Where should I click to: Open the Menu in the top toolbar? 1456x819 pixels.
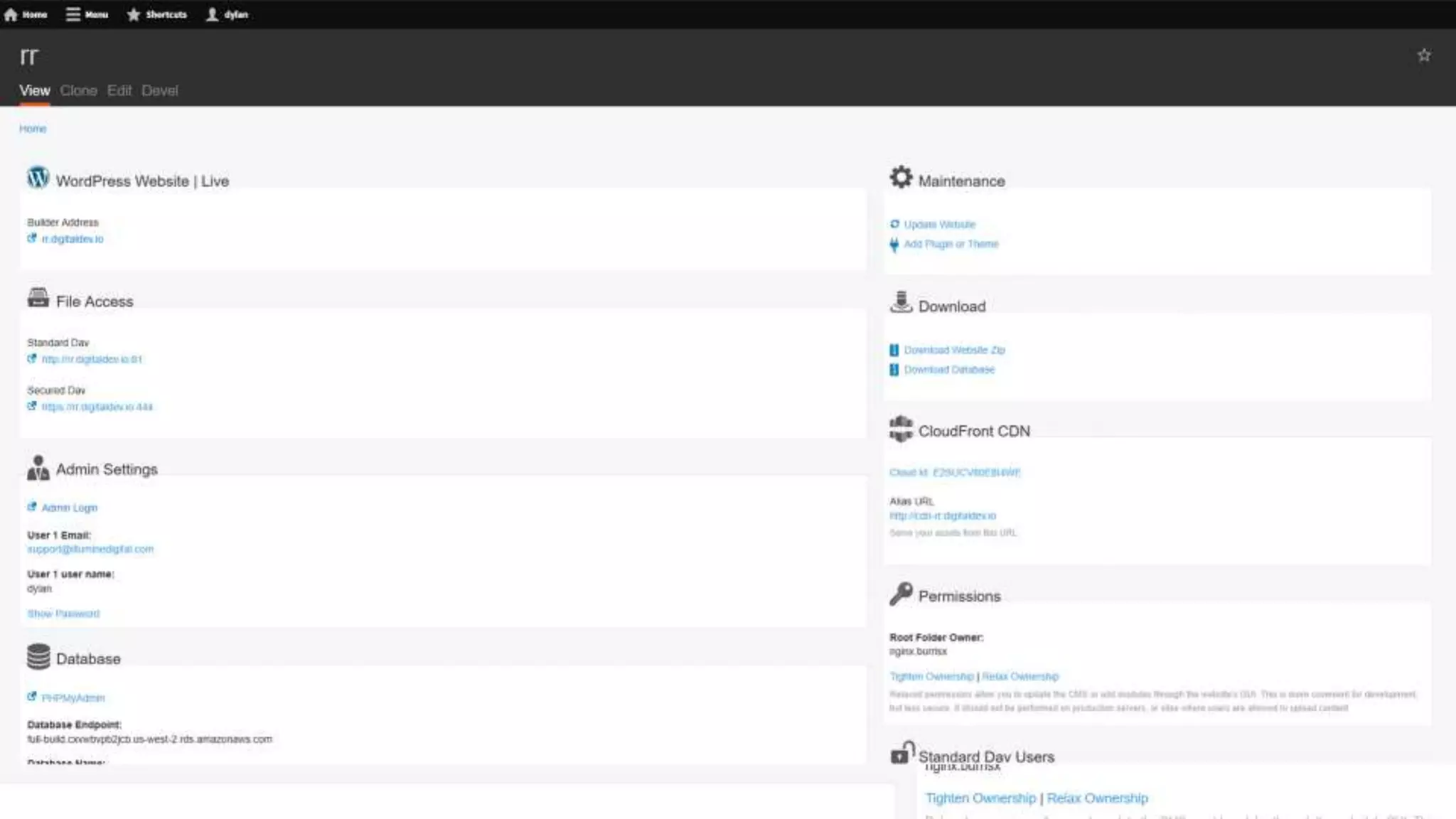pyautogui.click(x=87, y=14)
